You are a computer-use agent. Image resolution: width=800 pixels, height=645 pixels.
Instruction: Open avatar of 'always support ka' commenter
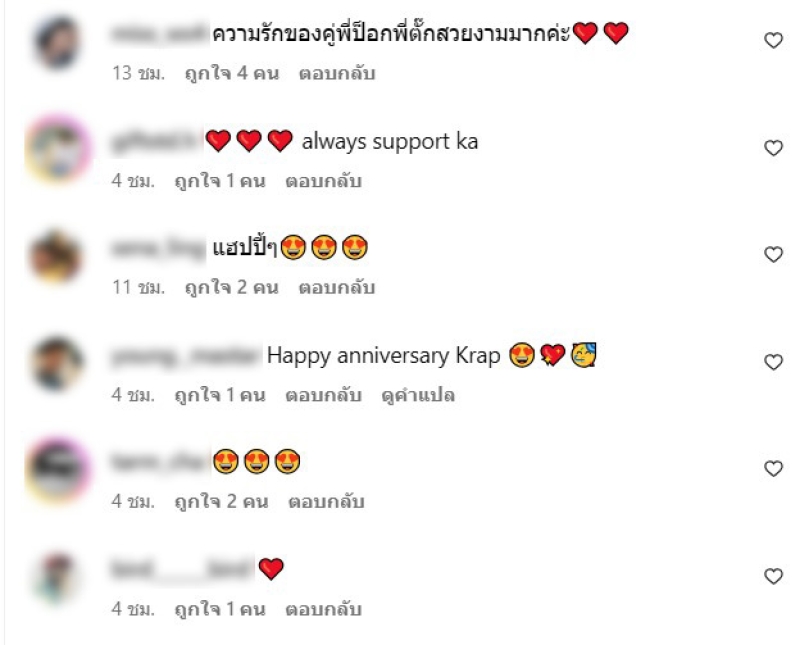(58, 149)
